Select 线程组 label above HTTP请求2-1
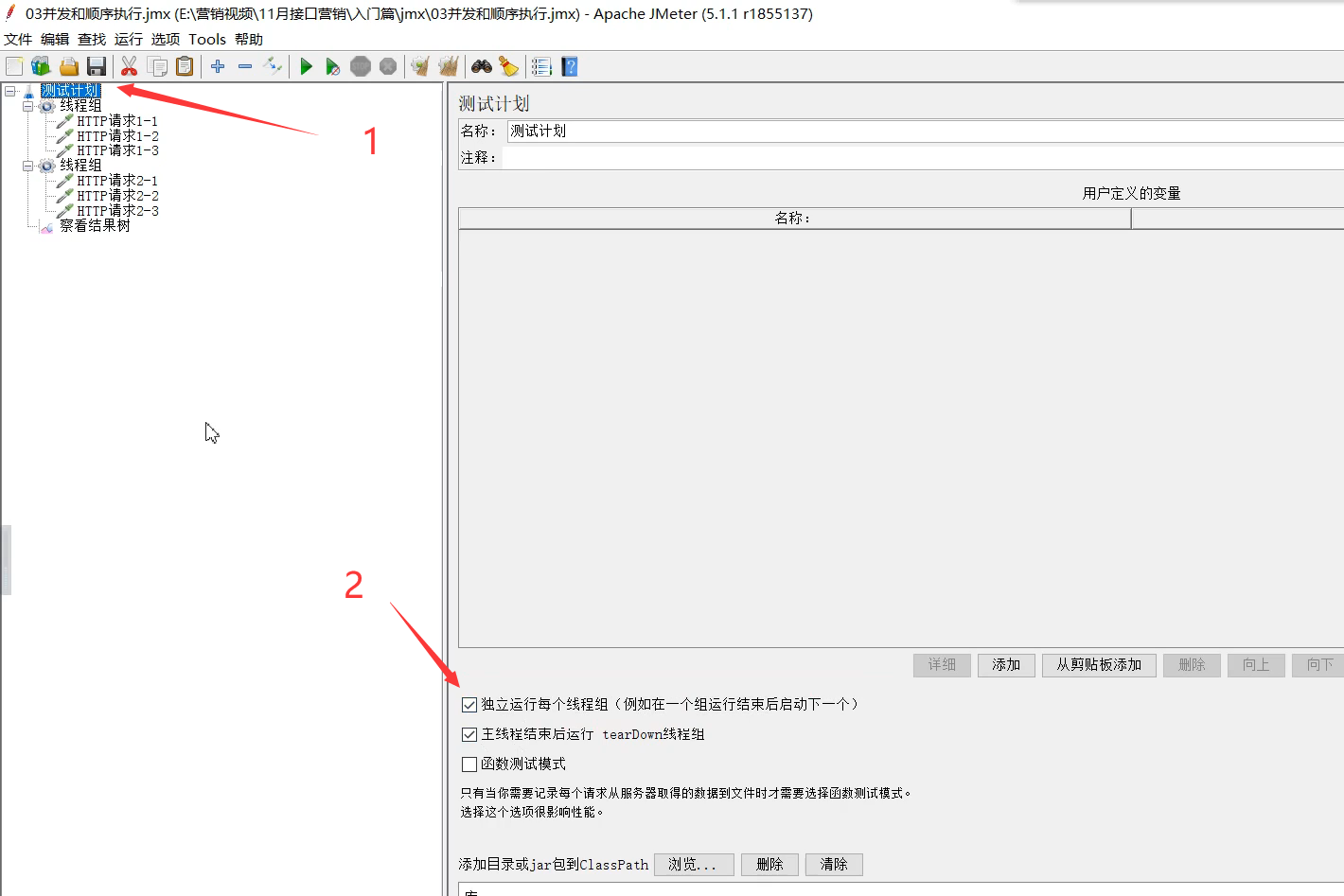Image resolution: width=1344 pixels, height=896 pixels. click(x=80, y=166)
